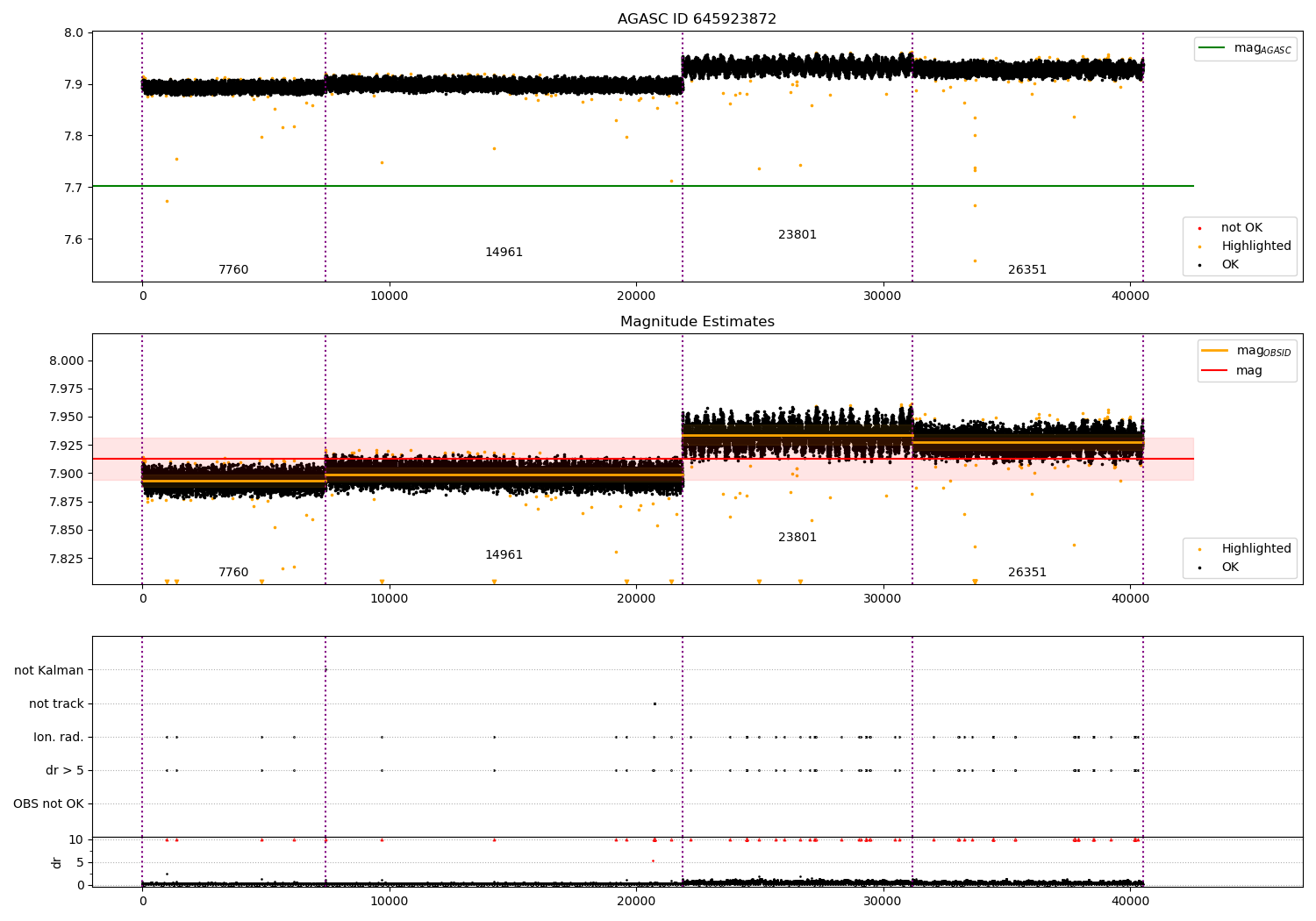This screenshot has width=1316, height=921.
Task: Click the 7.925 y-tick label
Action: 68,446
